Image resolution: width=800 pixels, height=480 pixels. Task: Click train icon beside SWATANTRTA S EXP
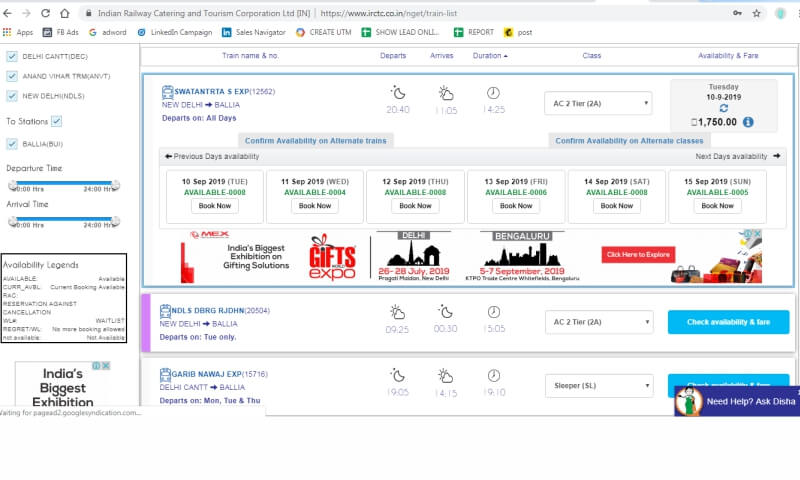click(x=167, y=92)
